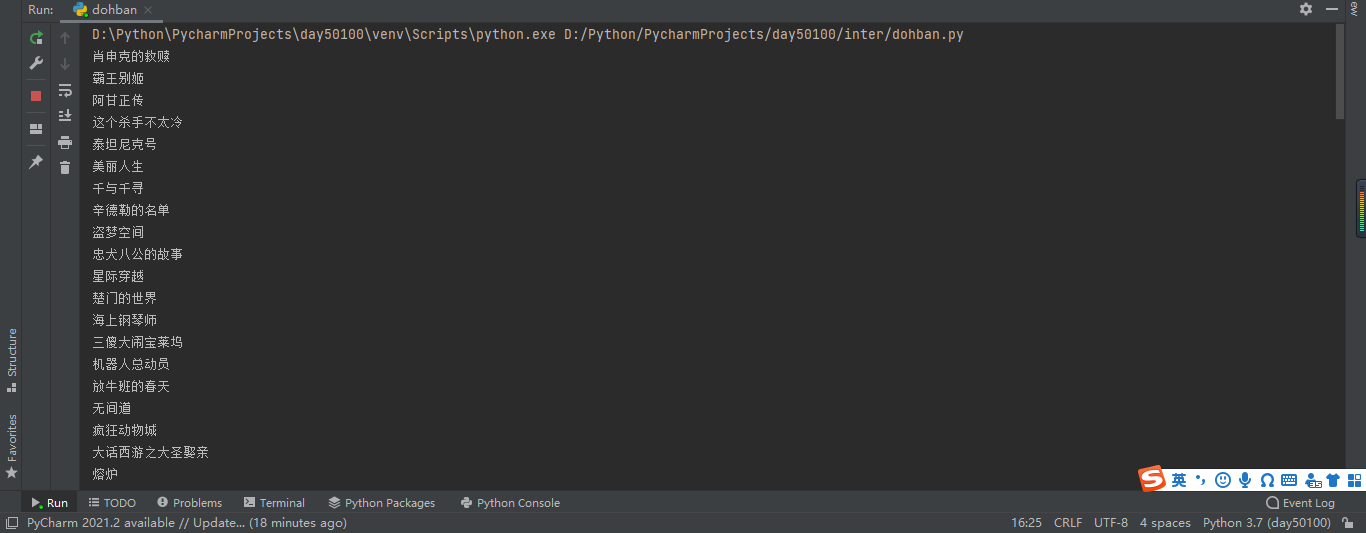Open the Python Console tab
The height and width of the screenshot is (533, 1366).
(510, 503)
